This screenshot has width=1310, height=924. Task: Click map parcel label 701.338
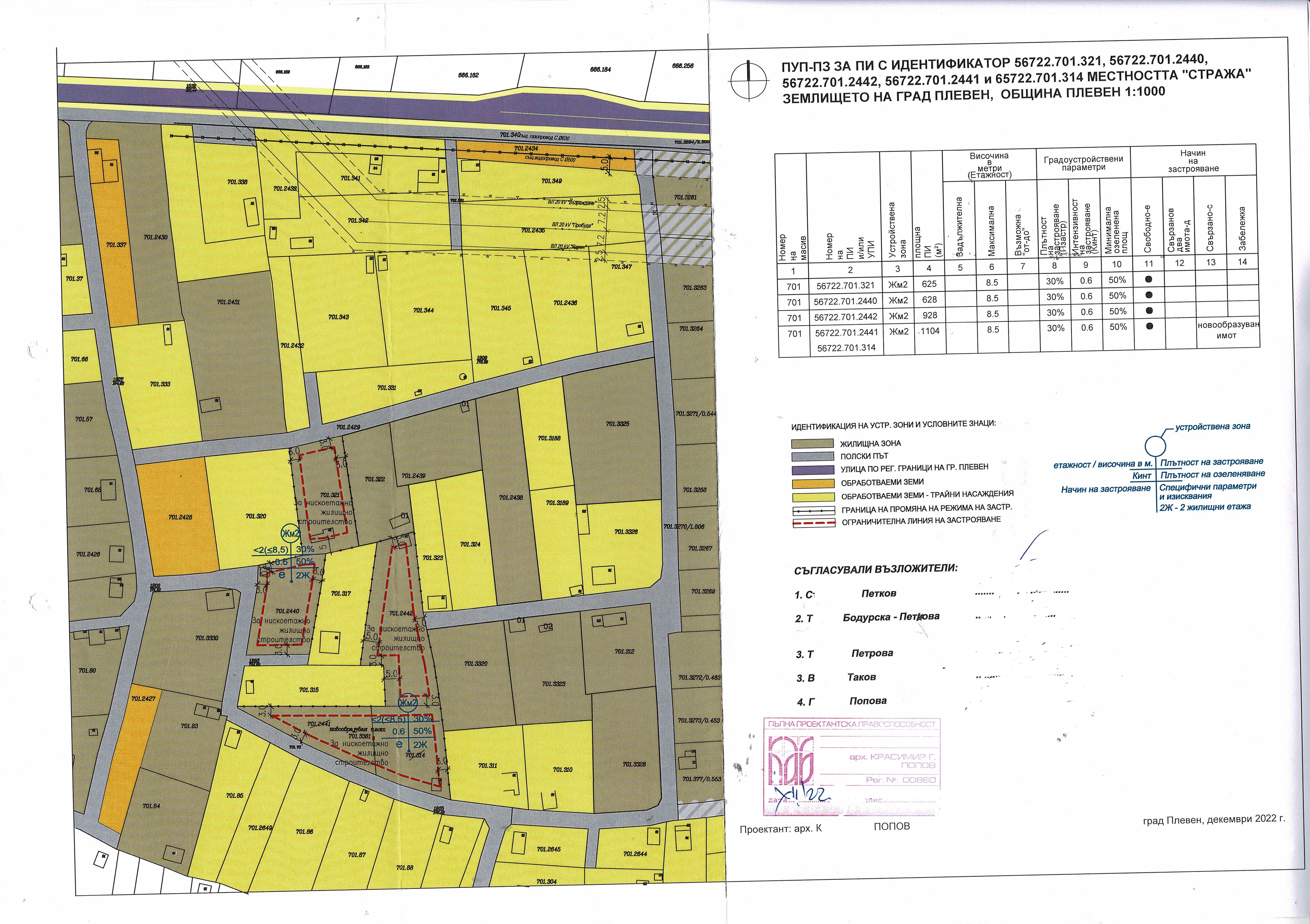click(x=237, y=182)
